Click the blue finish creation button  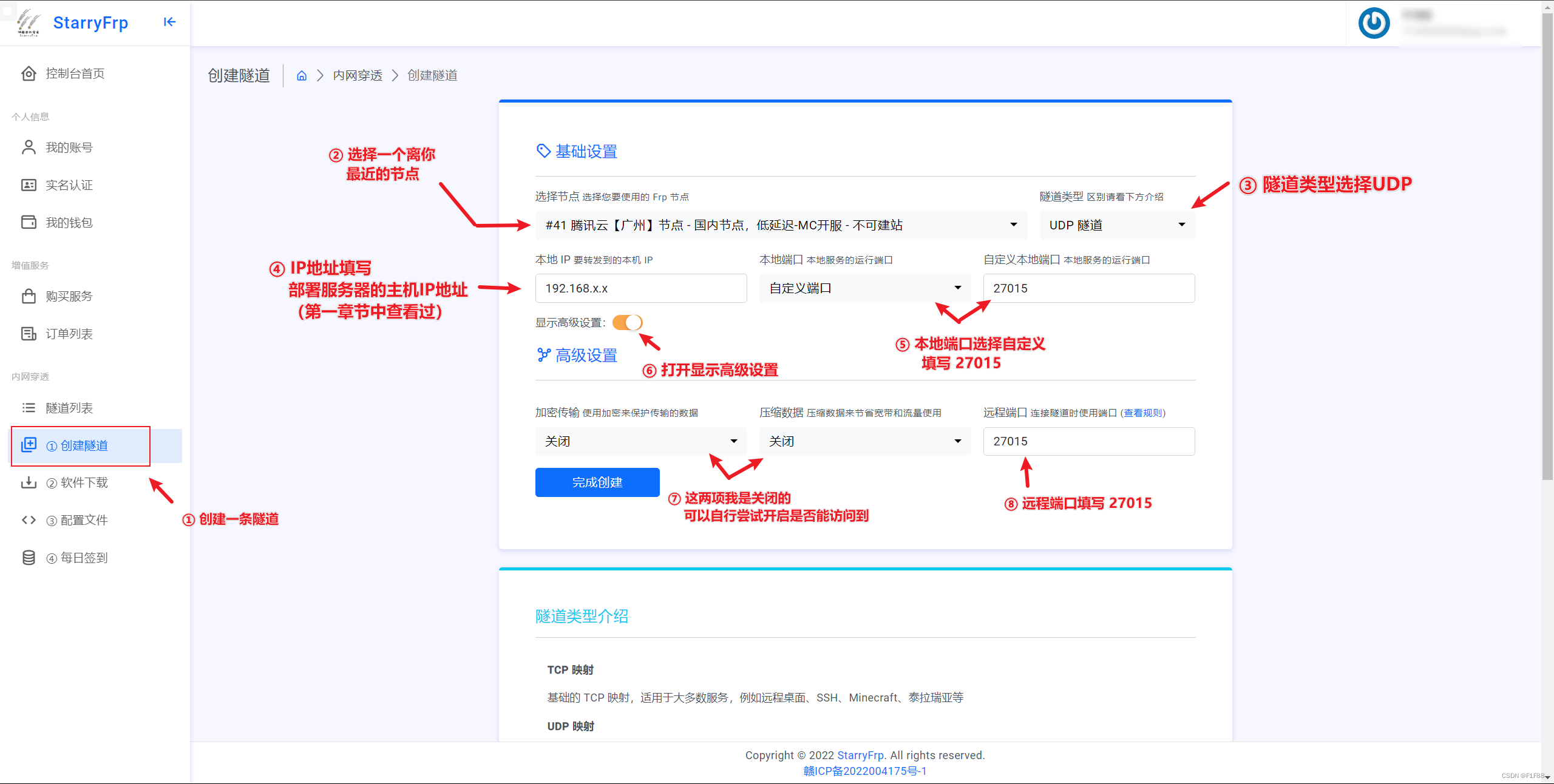click(597, 482)
